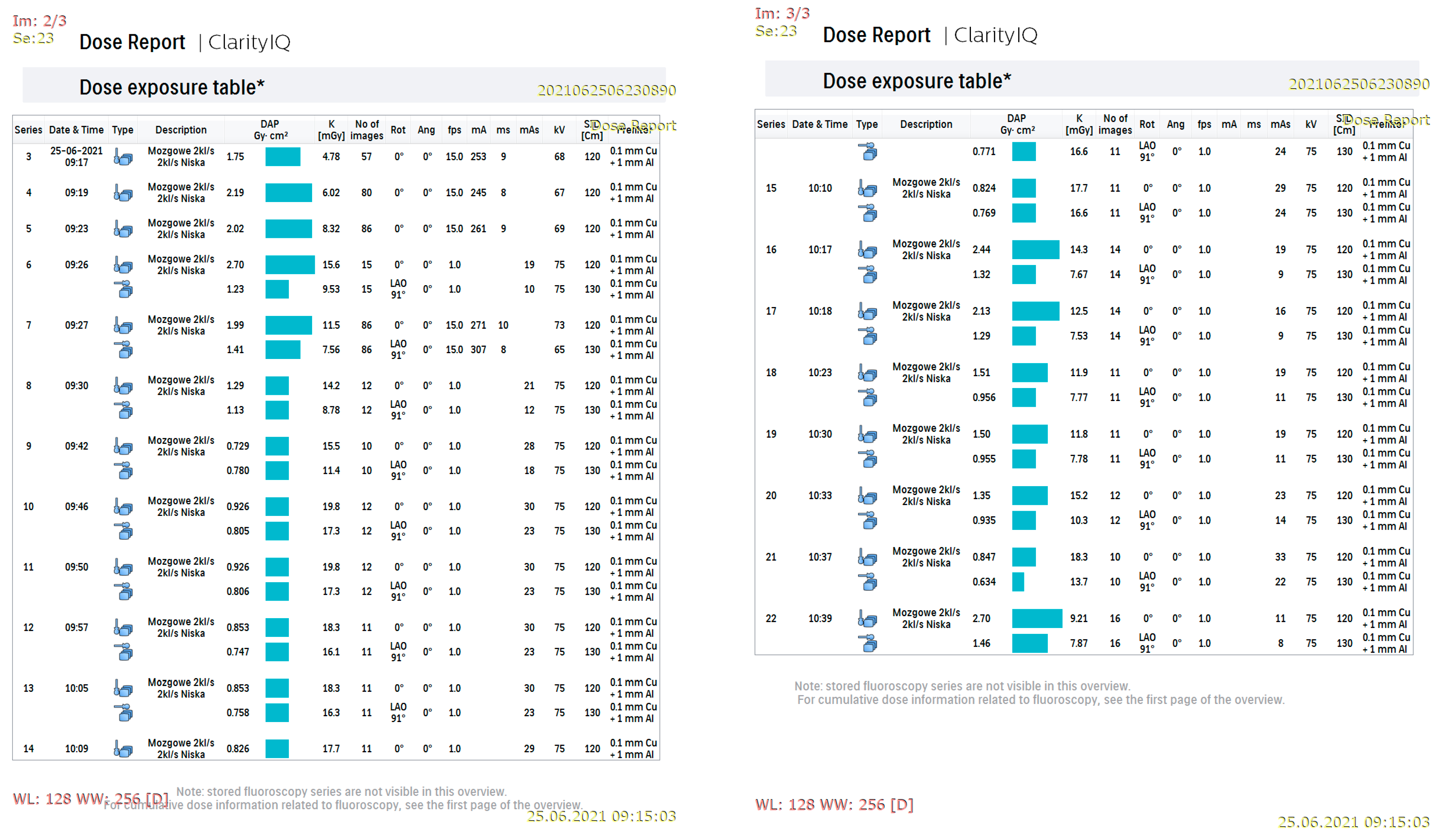Click the short cyan DAP bar beside 0.634

tap(1018, 582)
